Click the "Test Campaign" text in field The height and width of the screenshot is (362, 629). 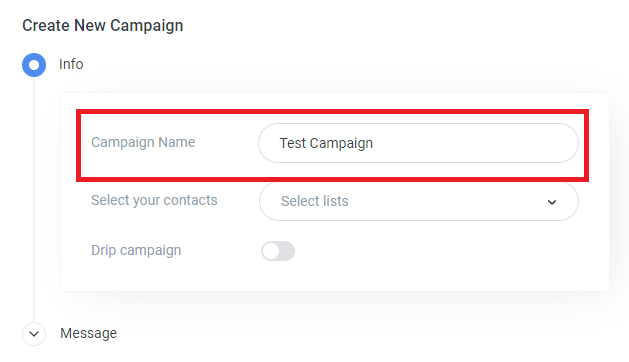point(326,143)
